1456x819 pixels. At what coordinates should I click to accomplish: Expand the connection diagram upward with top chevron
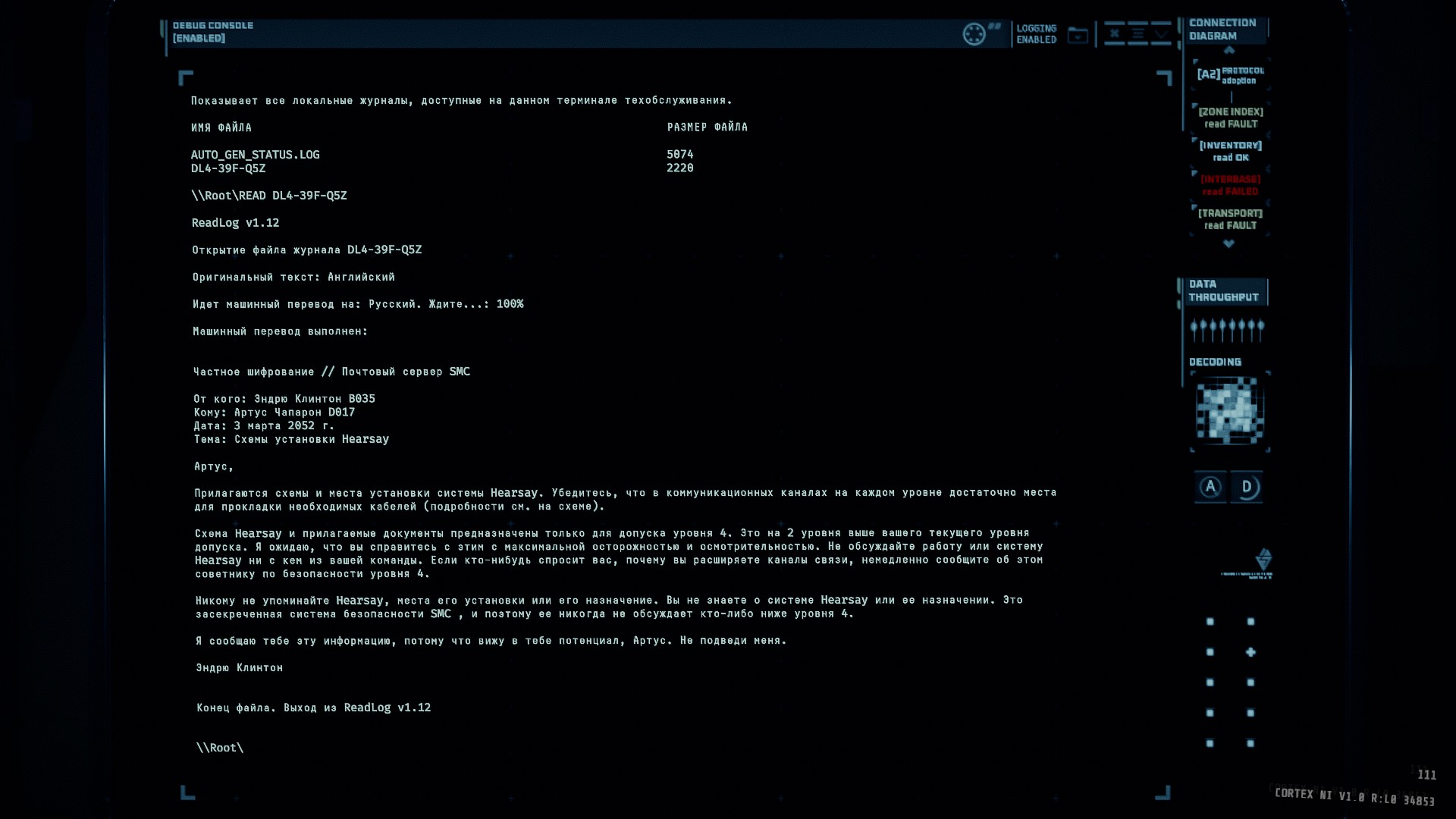pos(1229,51)
